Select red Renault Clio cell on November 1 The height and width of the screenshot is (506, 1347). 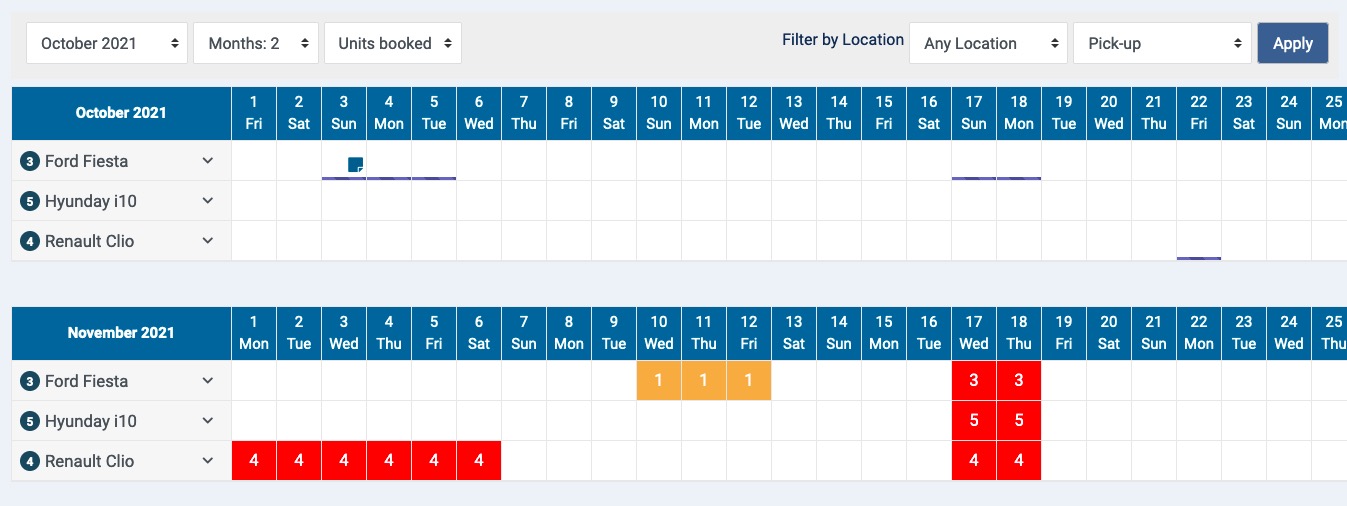click(x=254, y=461)
